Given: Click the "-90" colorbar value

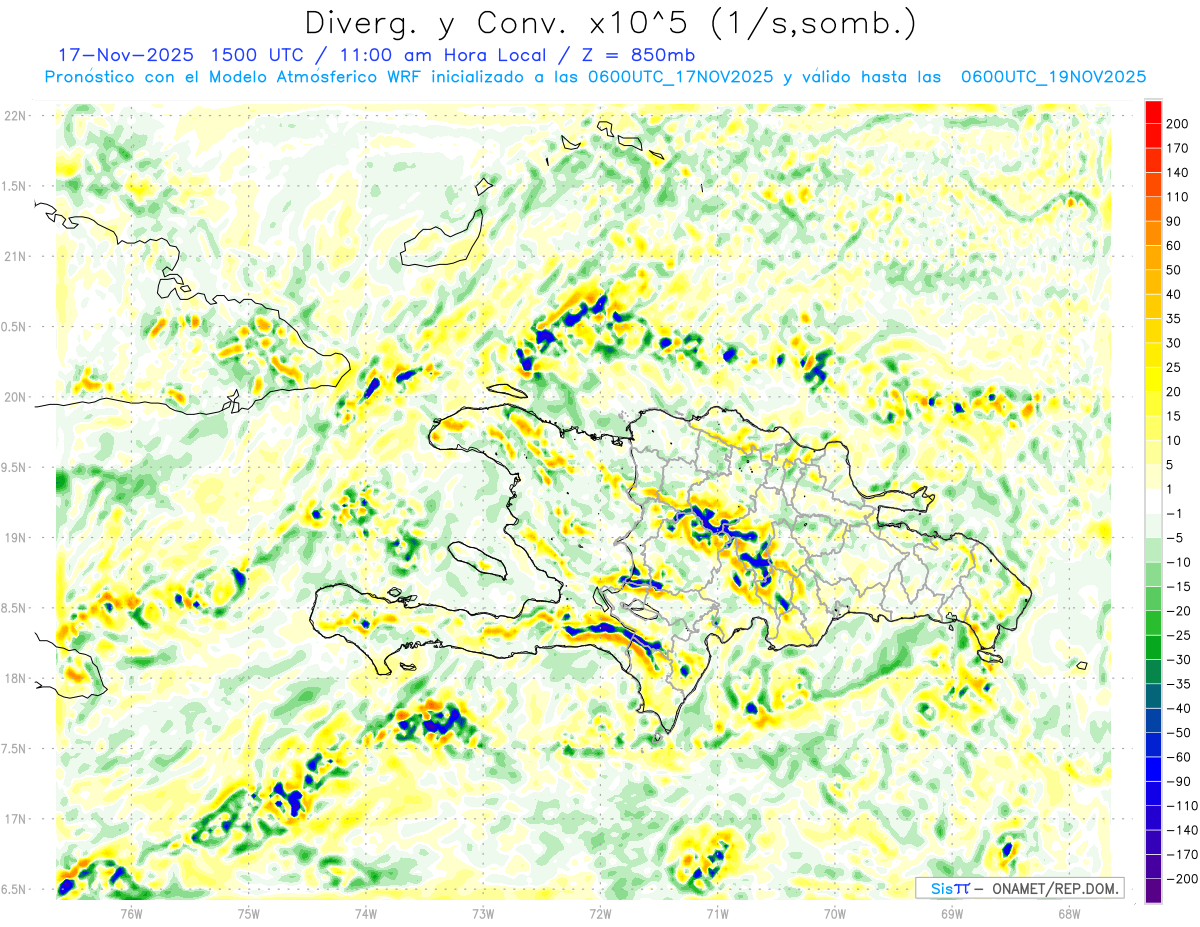Looking at the screenshot, I should tap(1180, 782).
